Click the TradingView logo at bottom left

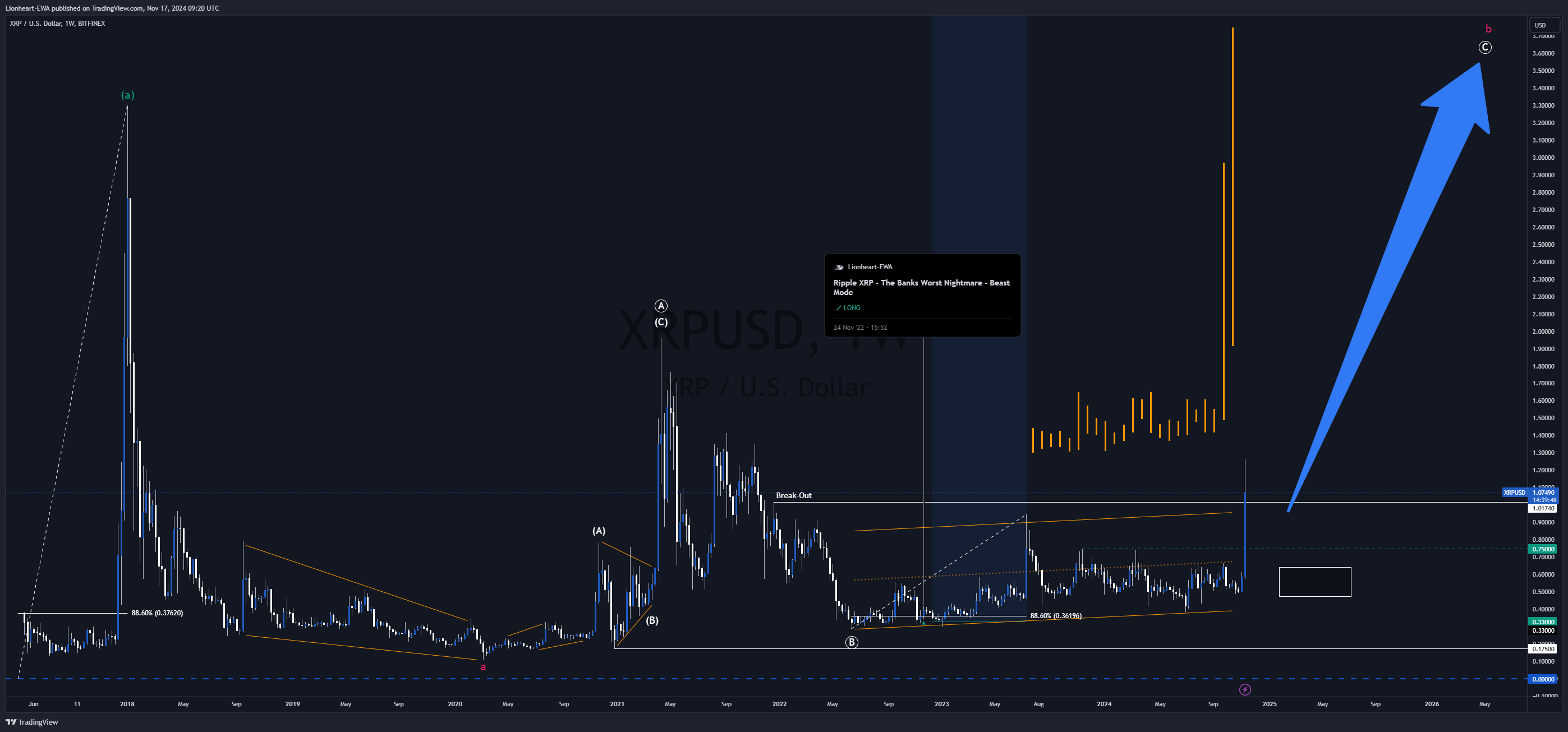31,722
